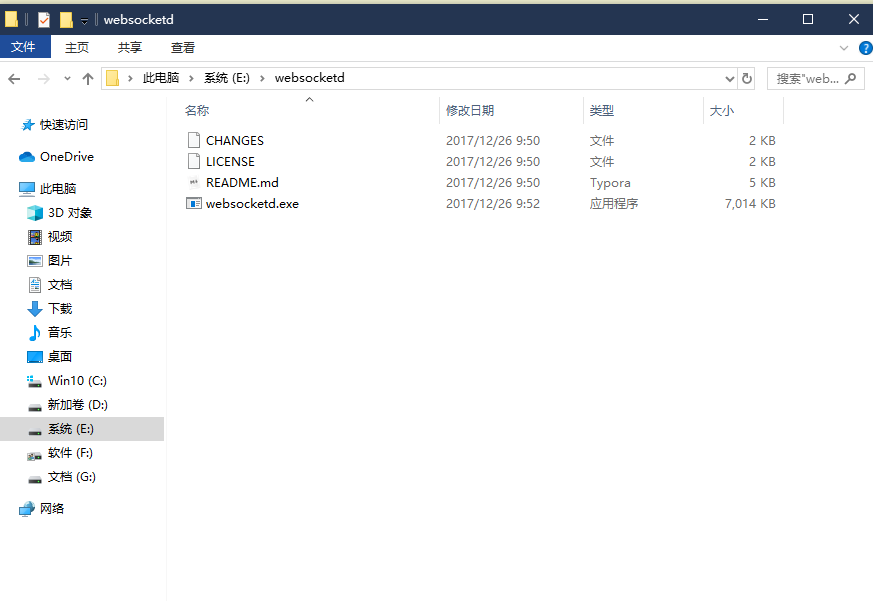Switch to the 查看 ribbon tab
The height and width of the screenshot is (601, 873).
[x=183, y=47]
